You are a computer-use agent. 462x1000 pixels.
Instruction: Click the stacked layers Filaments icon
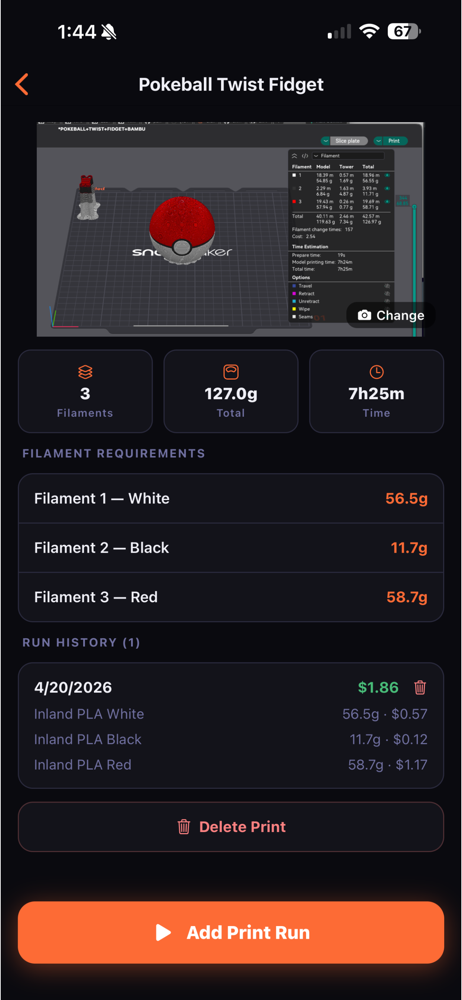[85, 372]
